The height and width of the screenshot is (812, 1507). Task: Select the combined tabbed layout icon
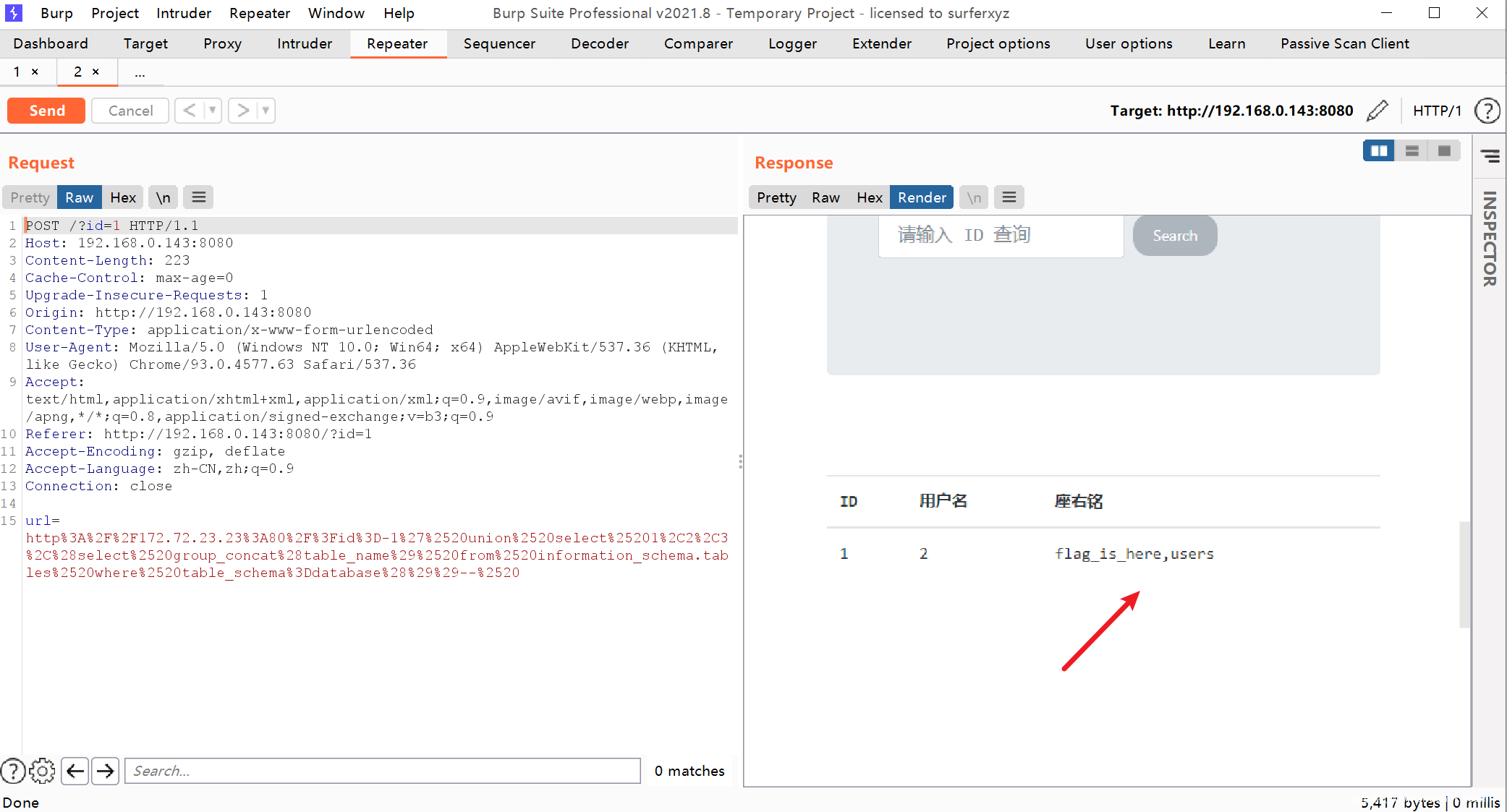(1444, 151)
